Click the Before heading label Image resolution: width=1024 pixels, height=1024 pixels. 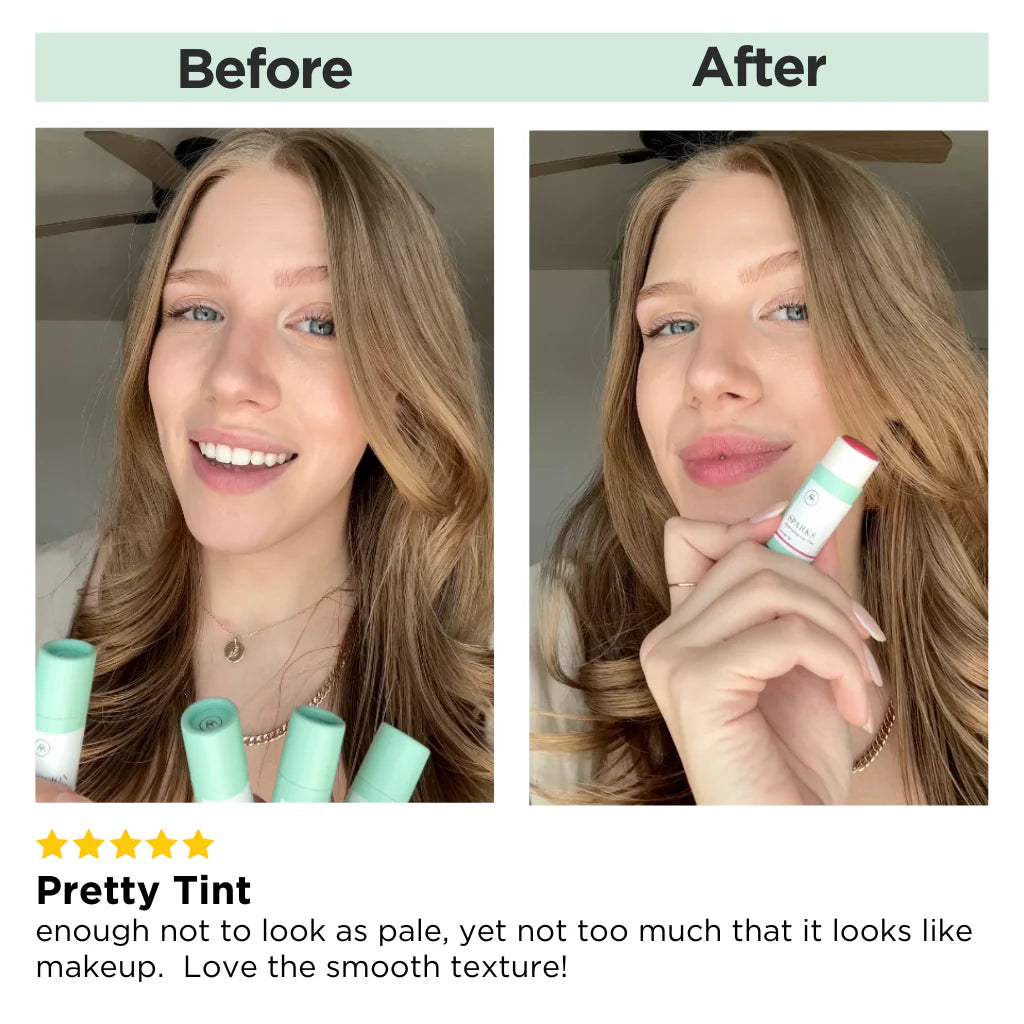click(264, 69)
